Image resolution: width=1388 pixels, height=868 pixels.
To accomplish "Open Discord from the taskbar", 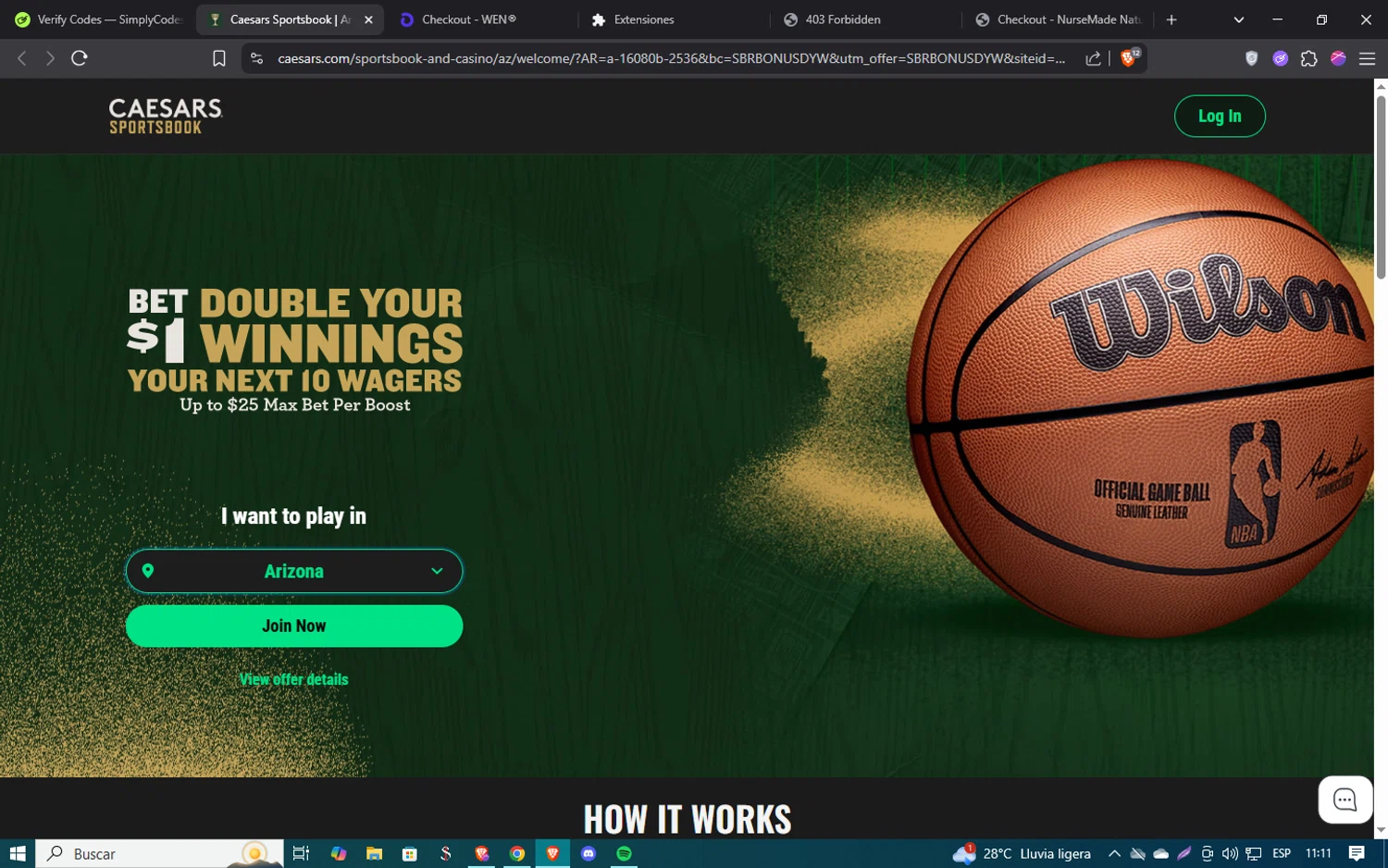I will (589, 853).
